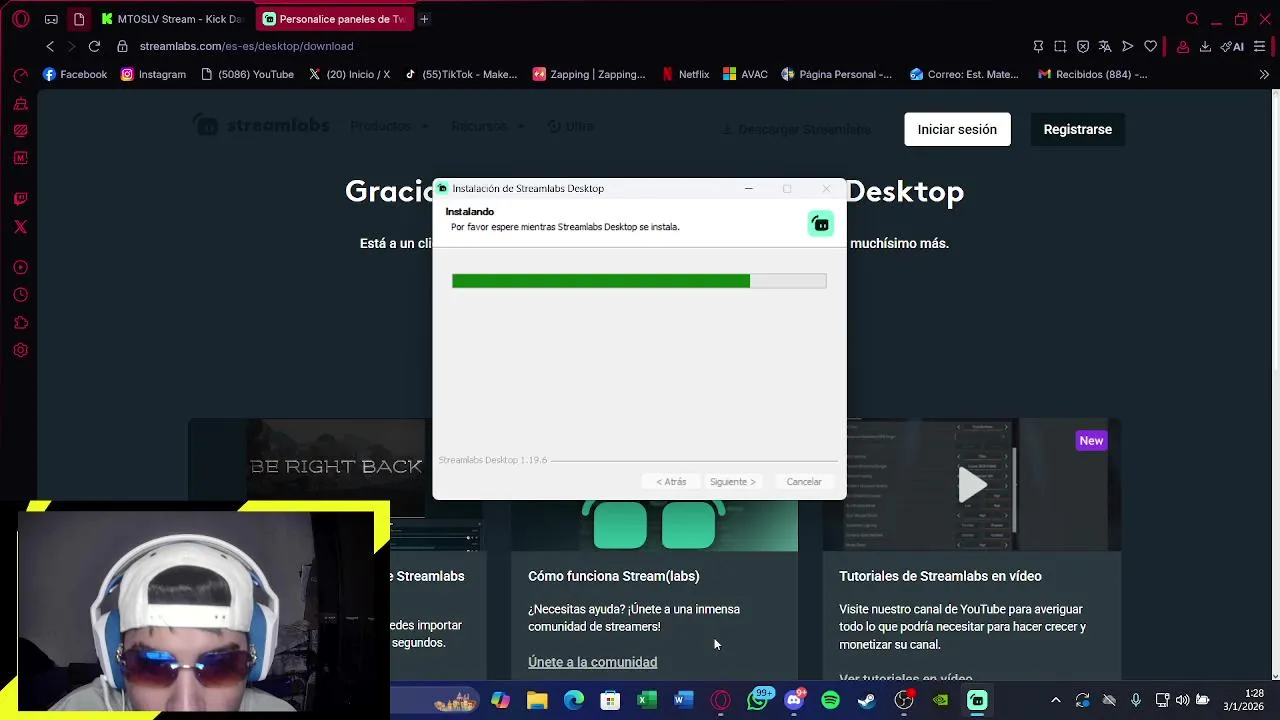This screenshot has height=720, width=1280.
Task: Take a snapshot with the capture icon
Action: pos(1060,46)
